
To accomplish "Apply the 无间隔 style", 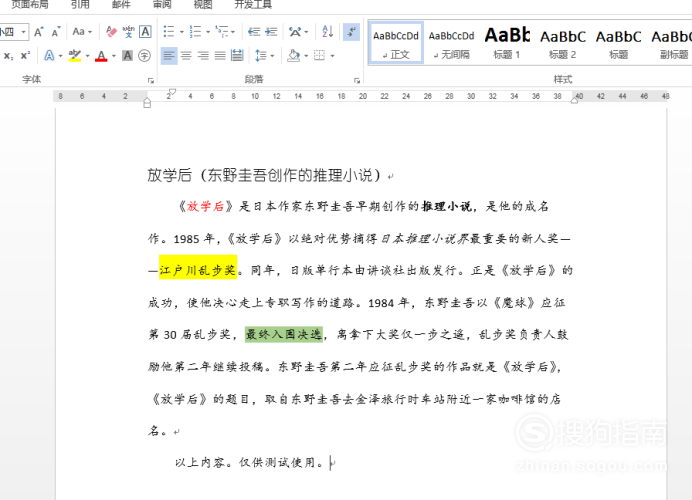I will (x=451, y=43).
